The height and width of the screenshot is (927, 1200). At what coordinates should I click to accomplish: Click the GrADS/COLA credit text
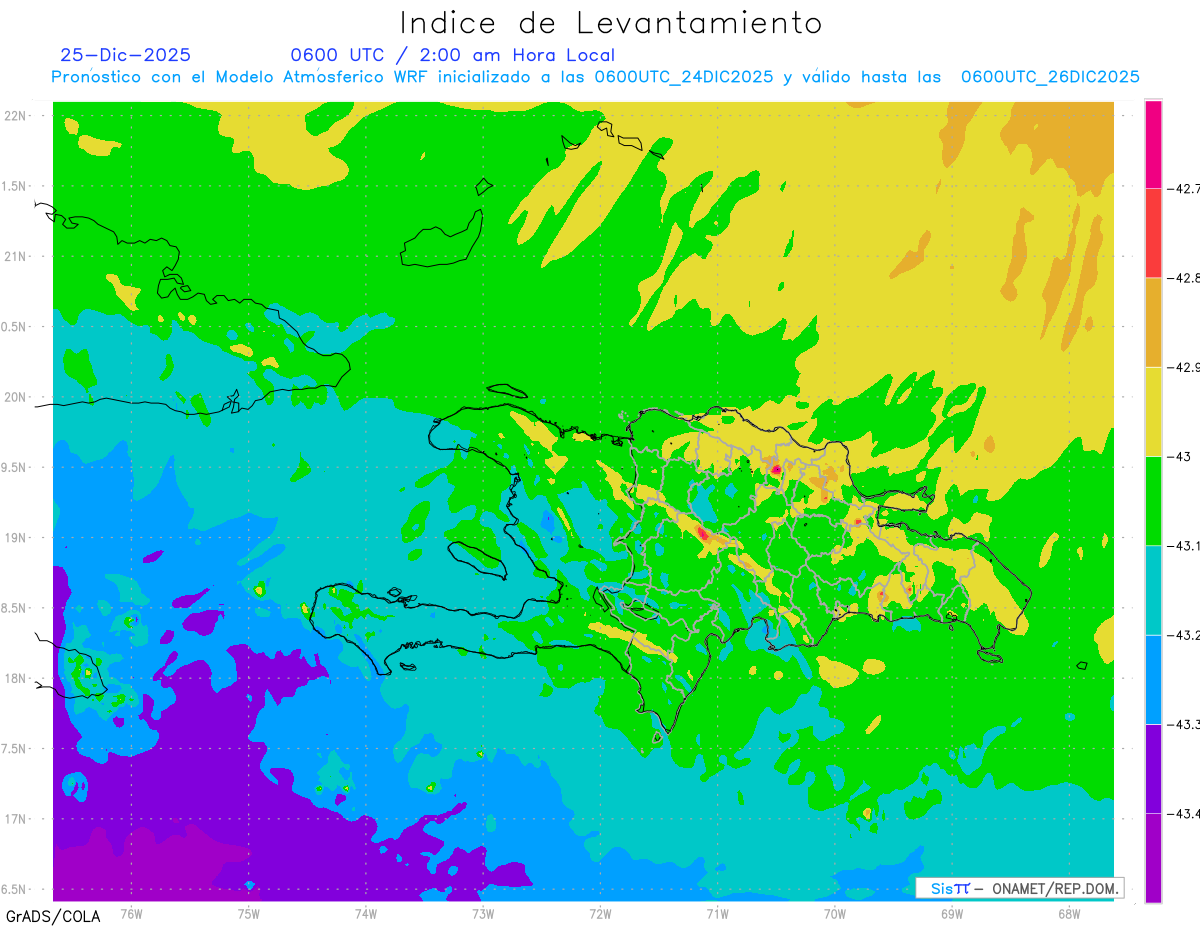pyautogui.click(x=53, y=916)
